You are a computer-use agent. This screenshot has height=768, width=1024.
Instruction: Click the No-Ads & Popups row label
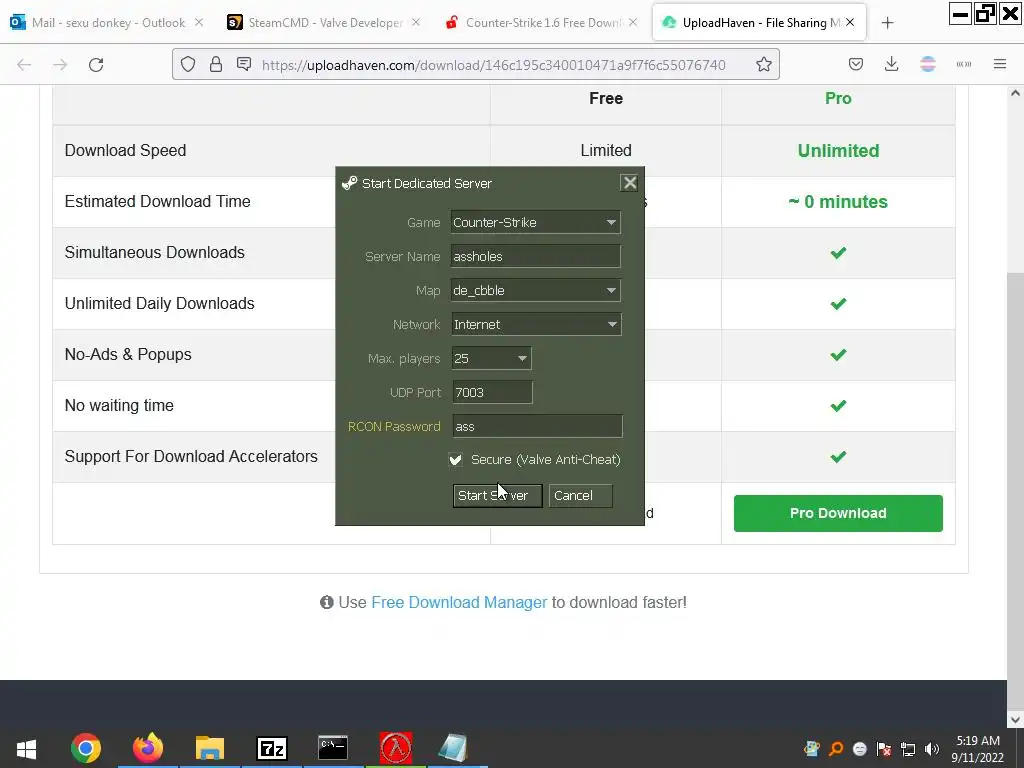(x=128, y=355)
